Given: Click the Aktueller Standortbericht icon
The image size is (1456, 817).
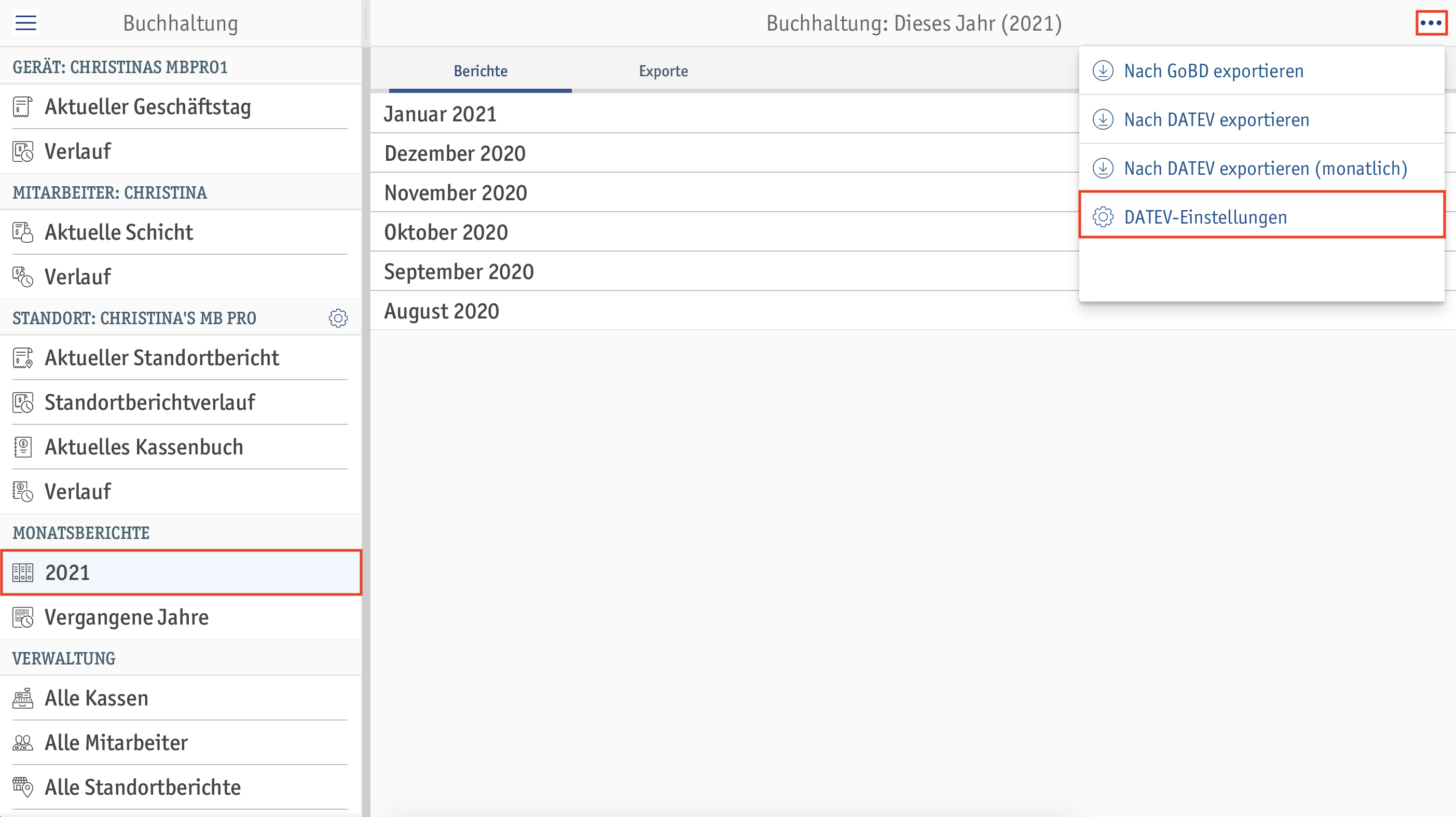Looking at the screenshot, I should 23,358.
